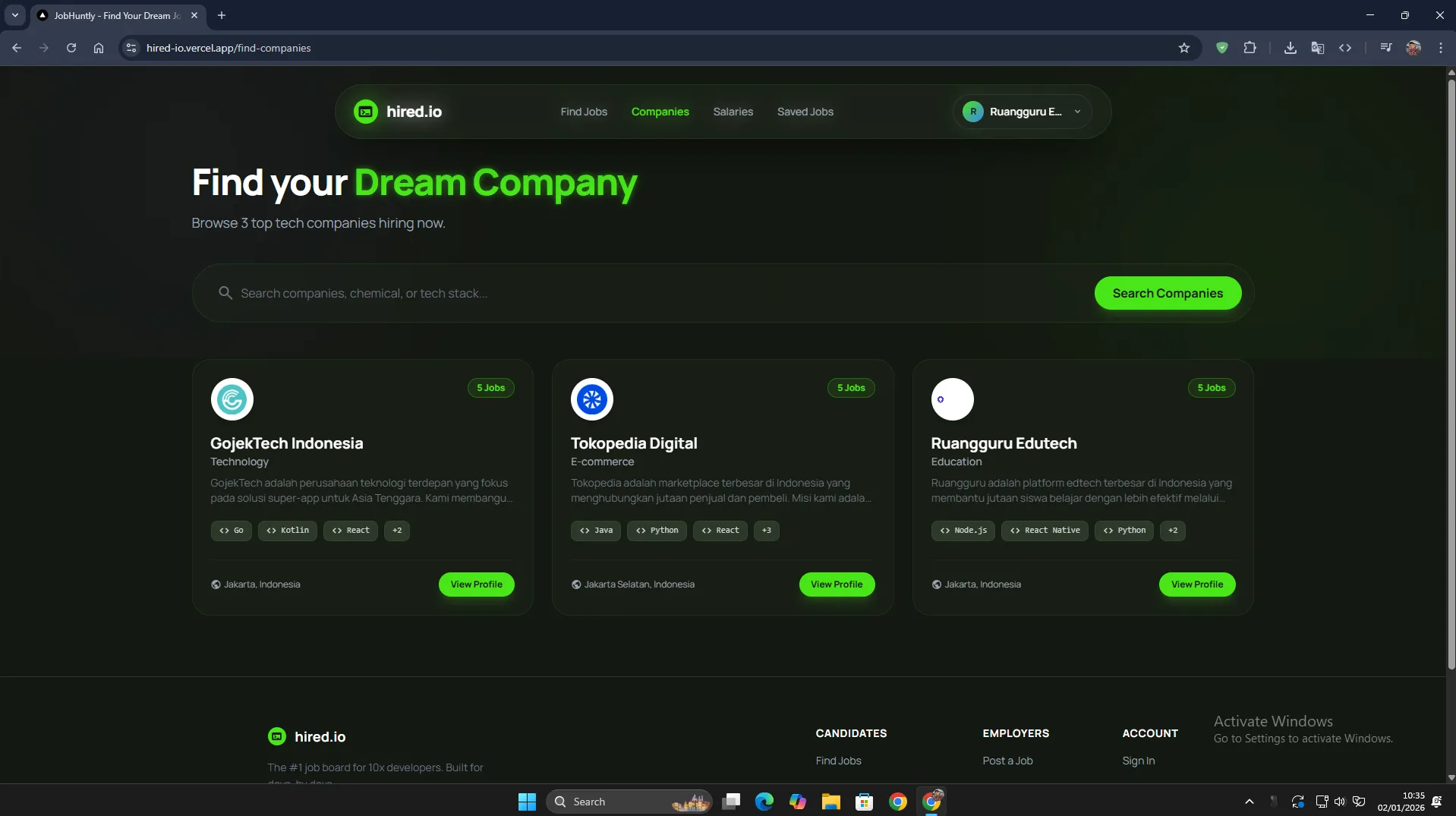This screenshot has height=816, width=1456.
Task: Open the Tokopedia Digital company logo
Action: coord(591,399)
